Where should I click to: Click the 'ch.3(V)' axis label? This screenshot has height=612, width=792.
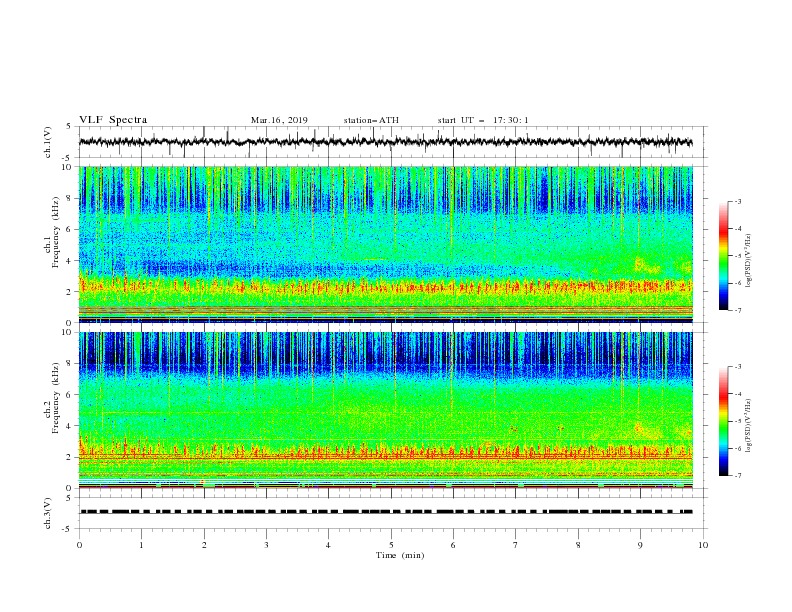pyautogui.click(x=48, y=513)
